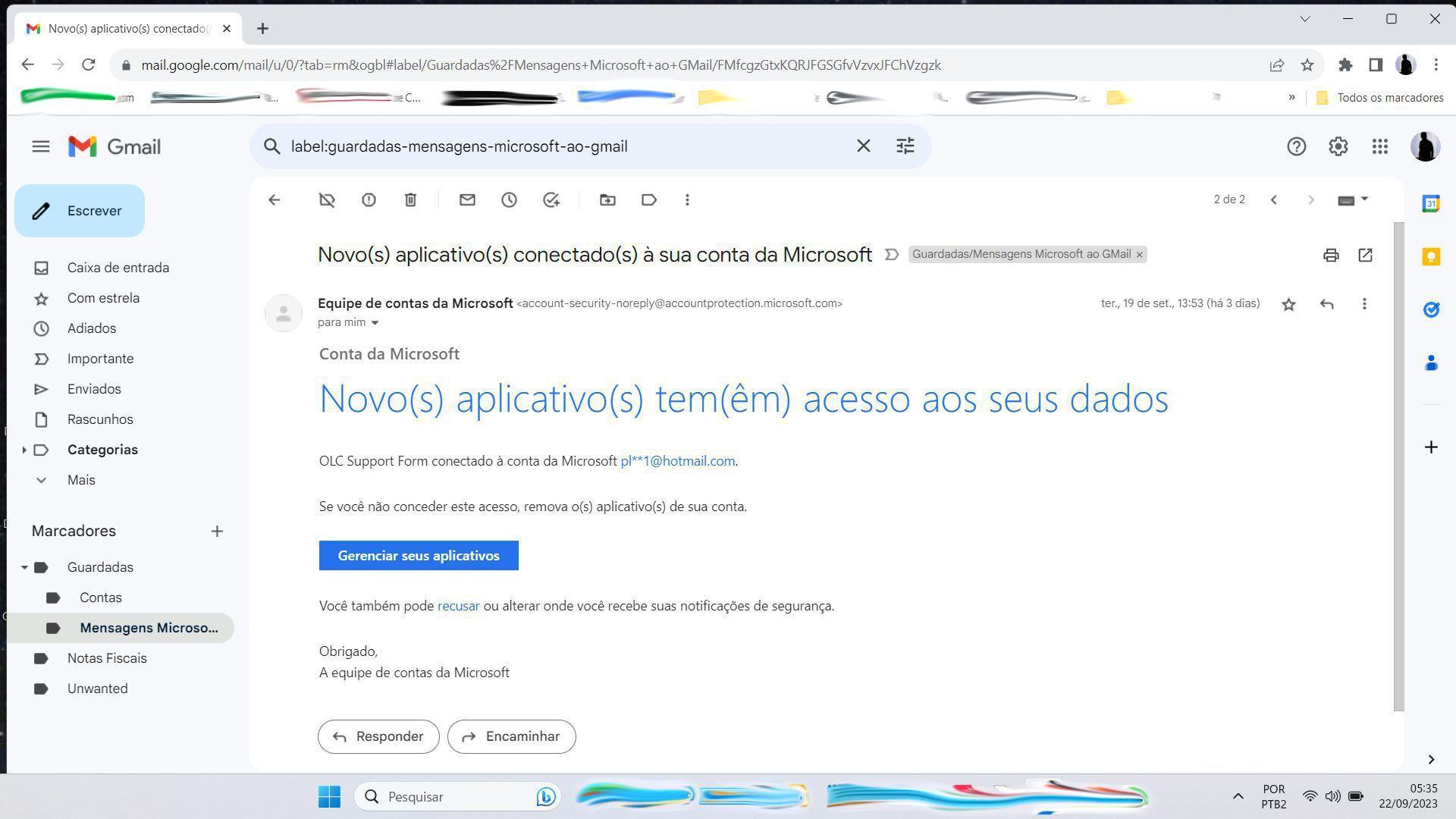This screenshot has height=819, width=1456.
Task: Open Chrome extensions puzzle icon
Action: tap(1345, 65)
